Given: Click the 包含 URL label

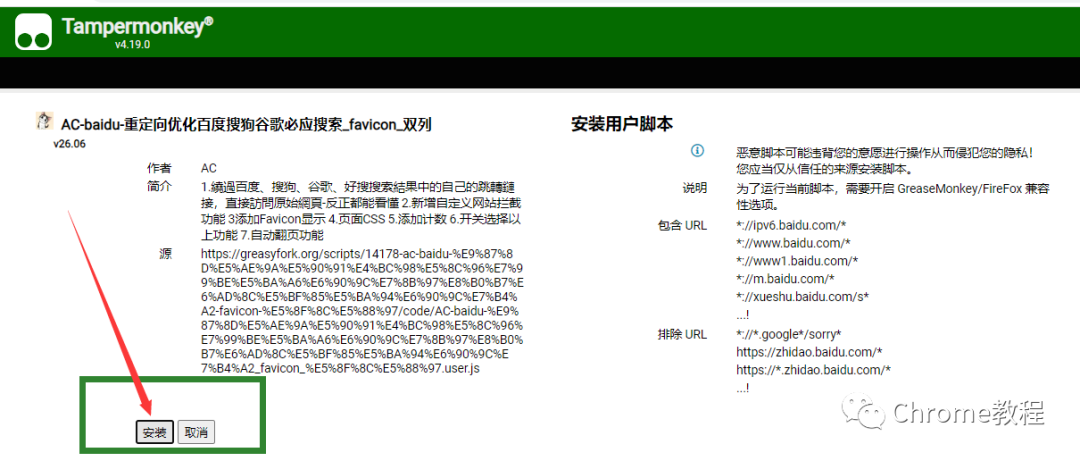Looking at the screenshot, I should click(x=683, y=225).
